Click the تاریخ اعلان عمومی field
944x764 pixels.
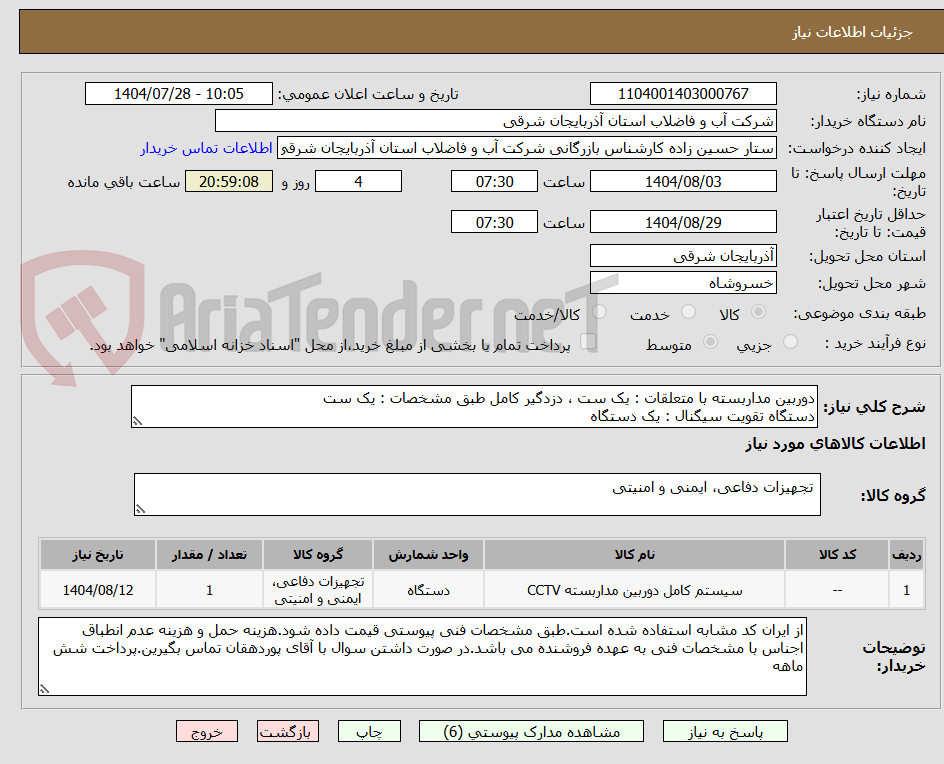click(x=177, y=92)
